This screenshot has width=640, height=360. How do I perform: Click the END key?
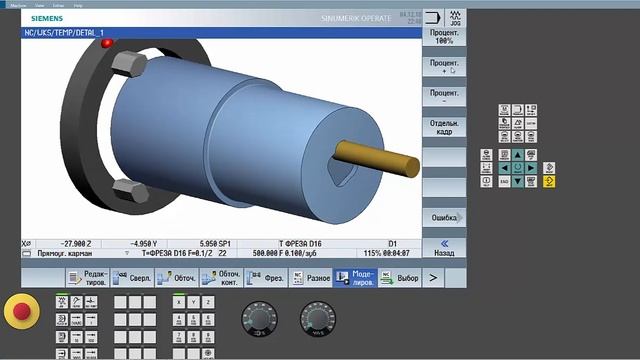click(504, 181)
